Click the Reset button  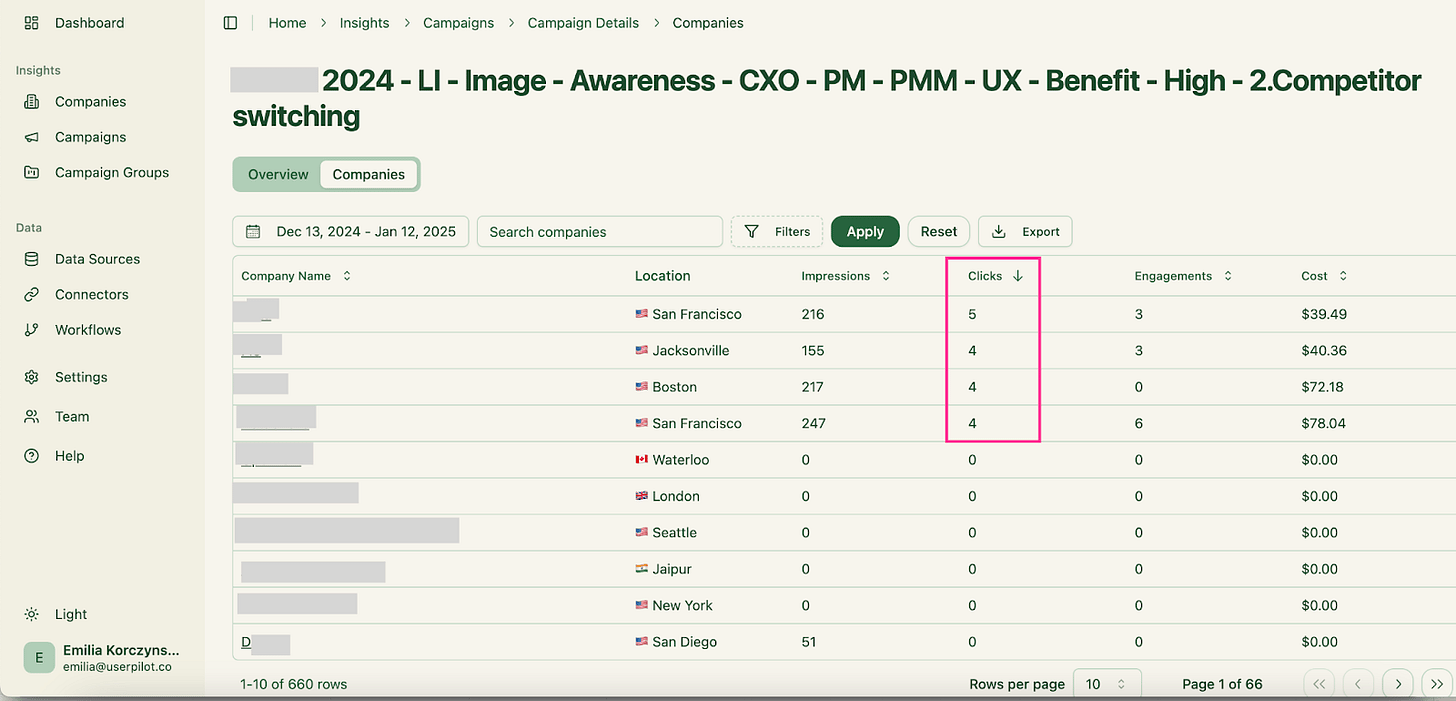point(938,232)
